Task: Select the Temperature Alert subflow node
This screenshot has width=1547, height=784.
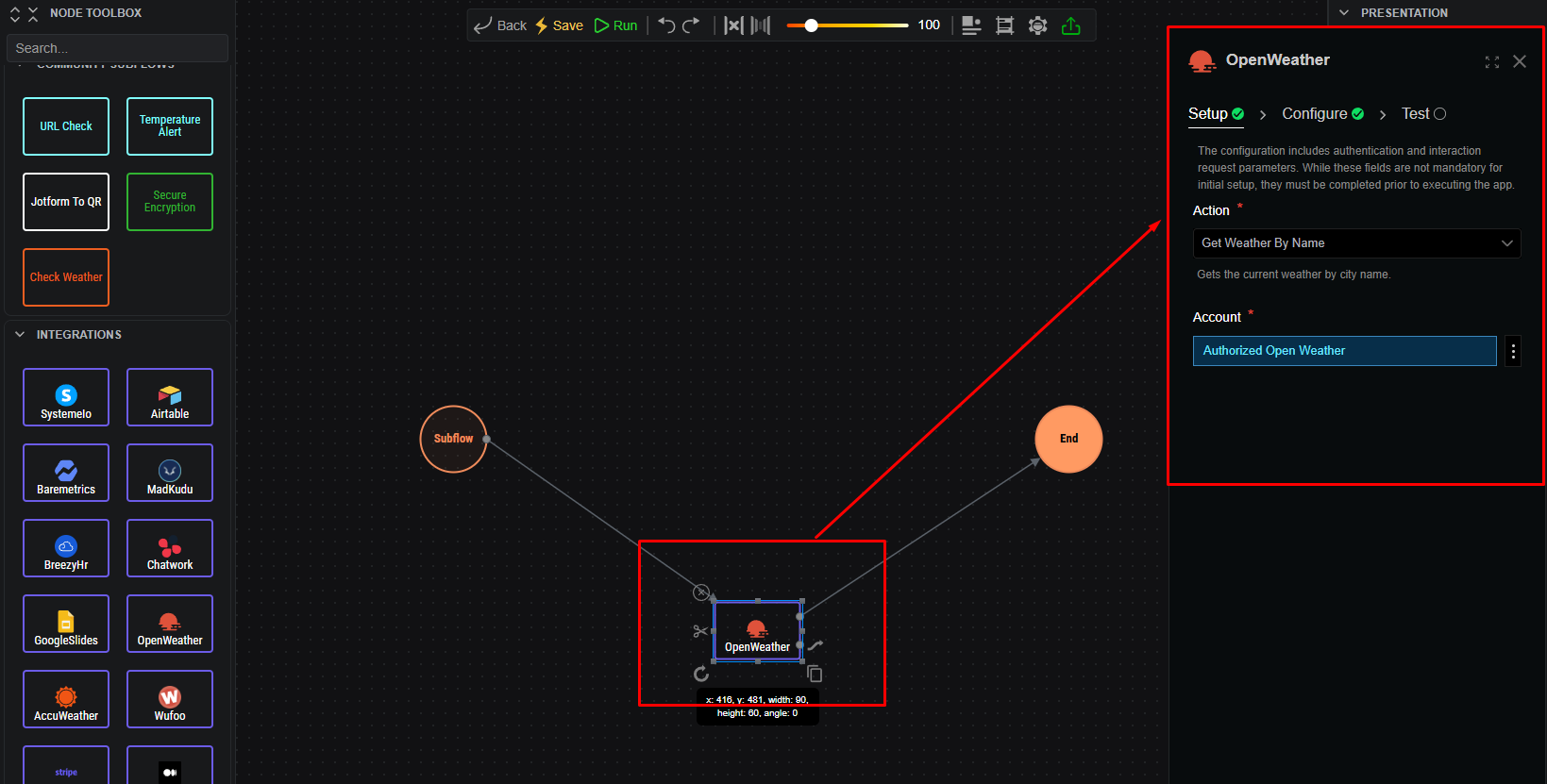Action: 170,126
